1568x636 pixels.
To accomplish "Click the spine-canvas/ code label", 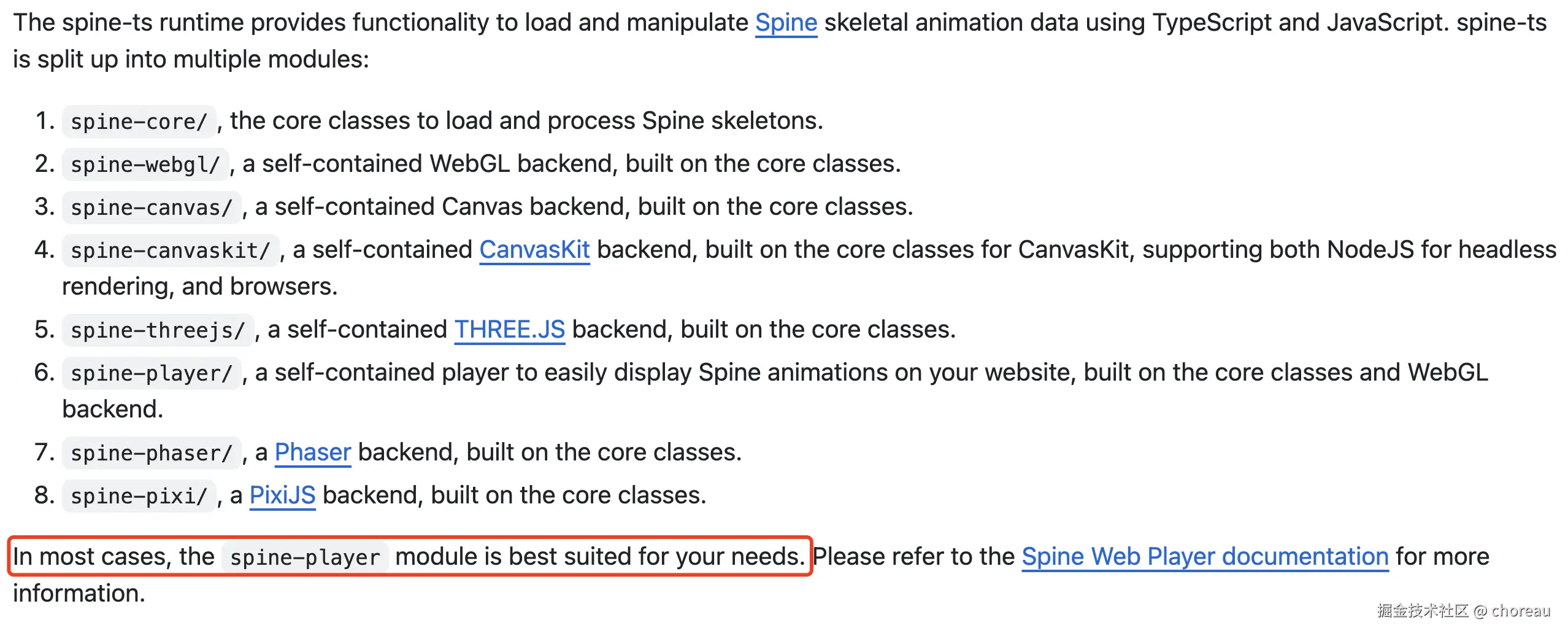I will 152,207.
